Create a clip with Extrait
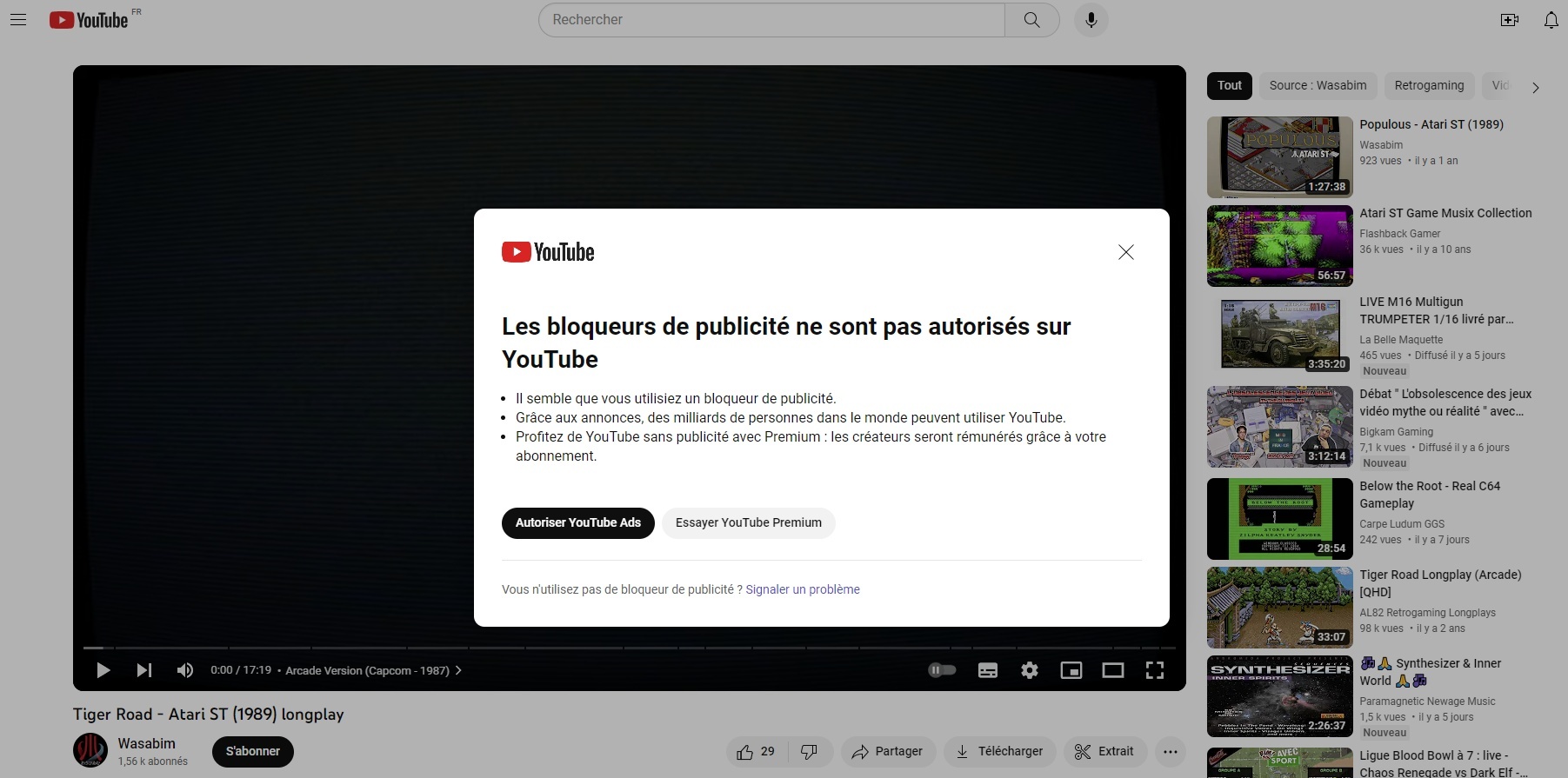Viewport: 1568px width, 778px height. tap(1104, 752)
